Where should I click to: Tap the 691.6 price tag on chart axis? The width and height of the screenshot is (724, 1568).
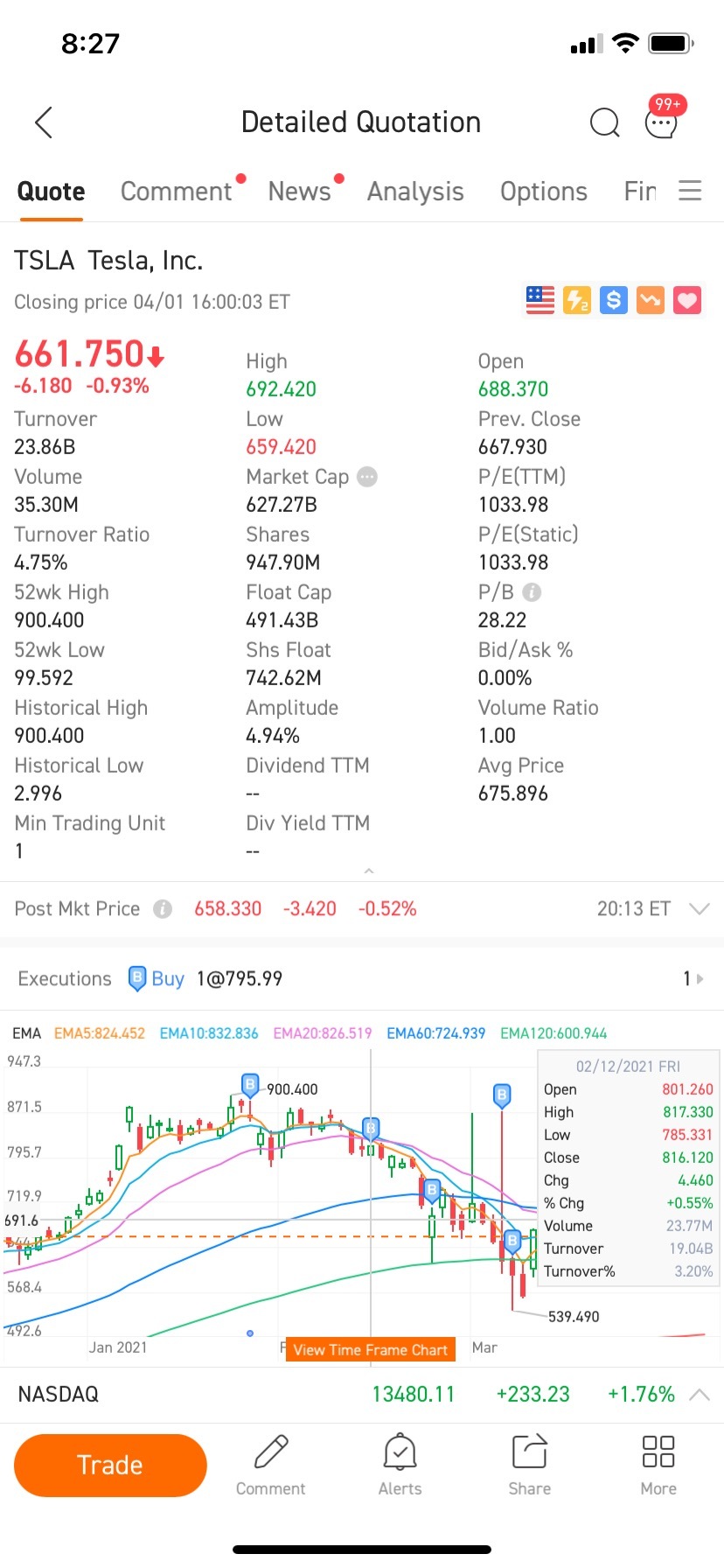coord(22,1221)
